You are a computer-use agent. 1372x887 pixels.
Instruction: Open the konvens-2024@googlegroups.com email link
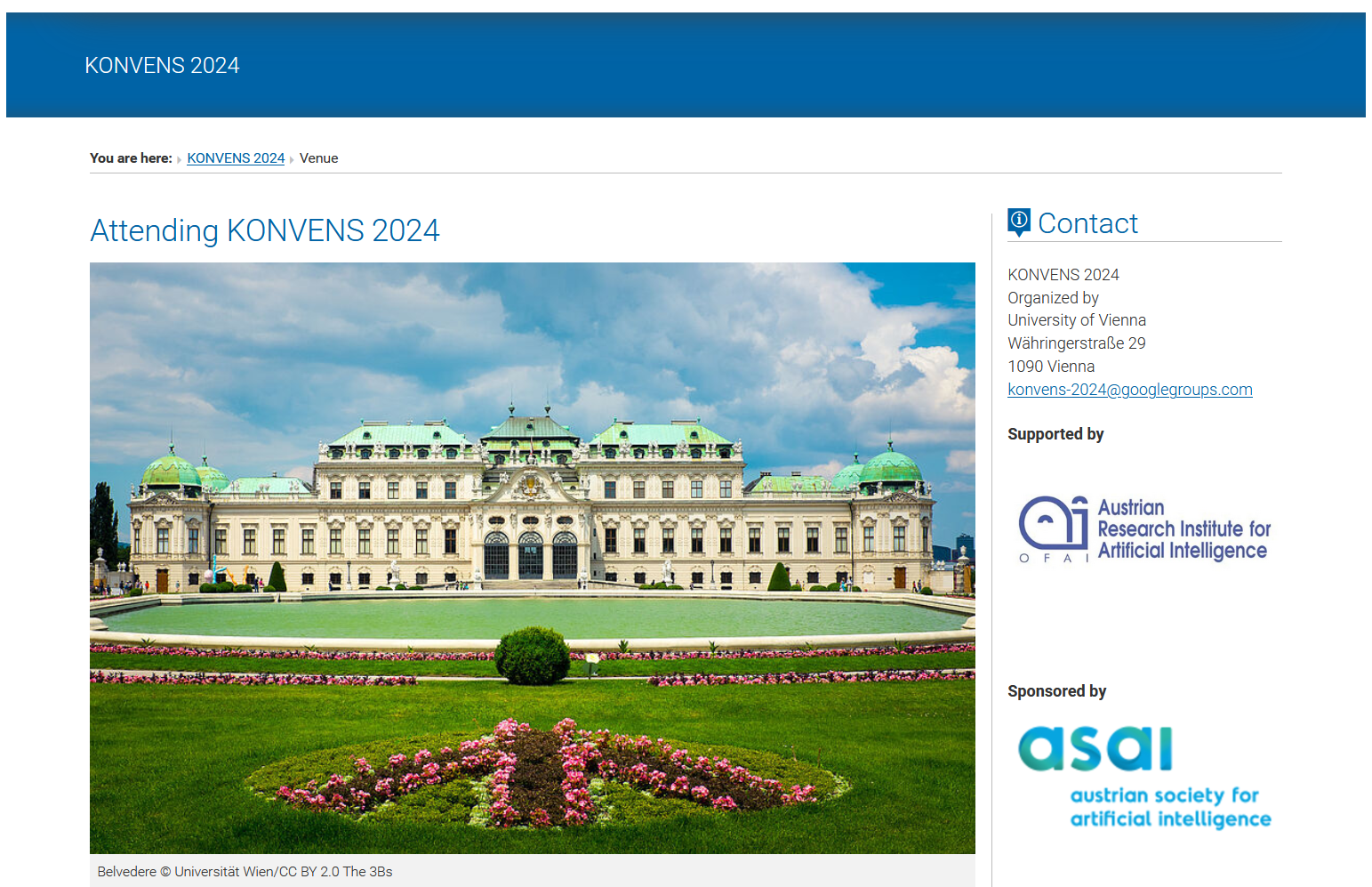pyautogui.click(x=1130, y=390)
